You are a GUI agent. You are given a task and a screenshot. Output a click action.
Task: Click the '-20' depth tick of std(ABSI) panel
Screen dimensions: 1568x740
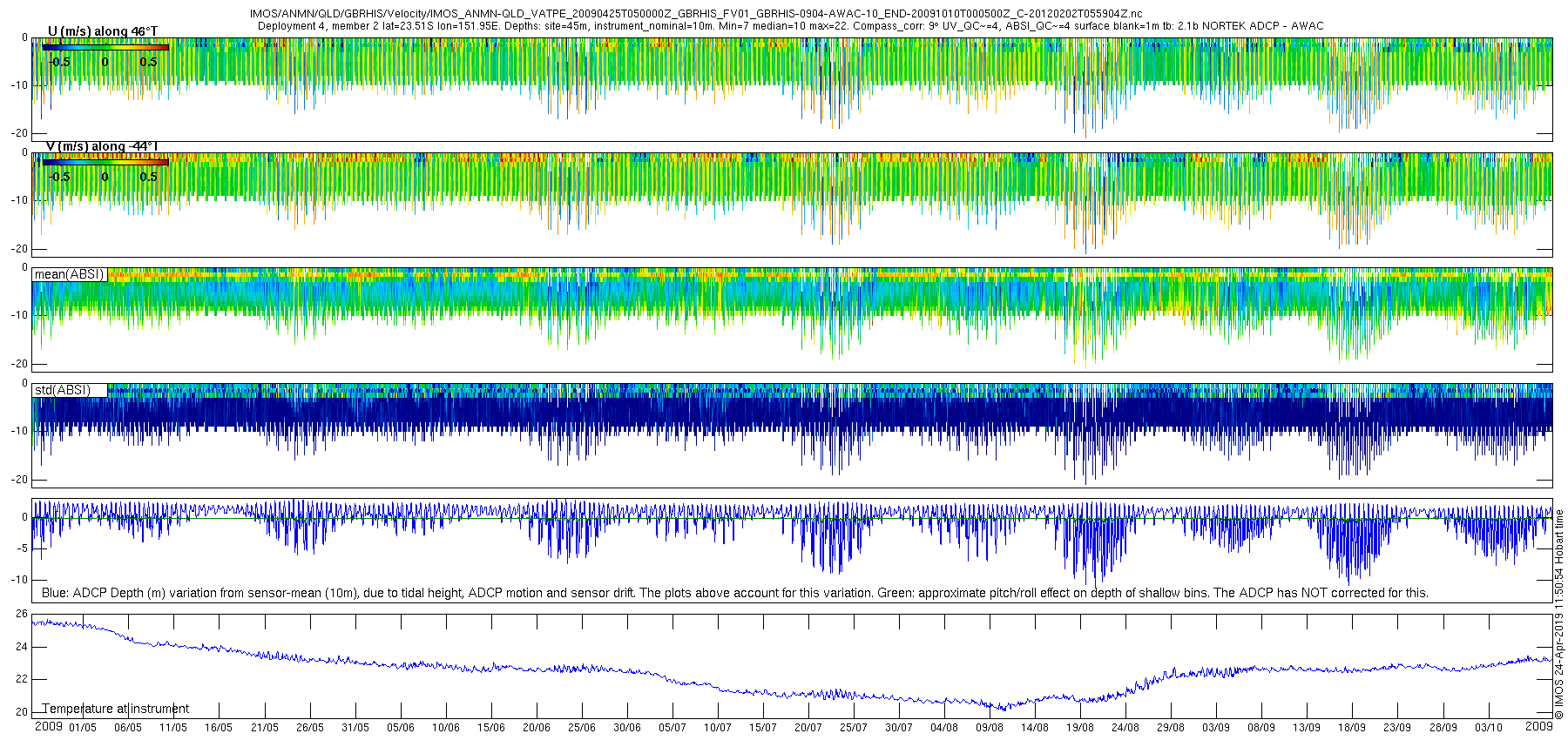coord(19,480)
